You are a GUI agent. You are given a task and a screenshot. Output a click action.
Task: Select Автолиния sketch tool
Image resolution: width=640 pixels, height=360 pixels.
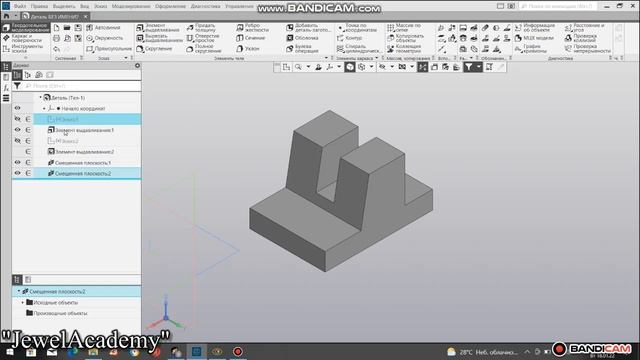(x=103, y=27)
